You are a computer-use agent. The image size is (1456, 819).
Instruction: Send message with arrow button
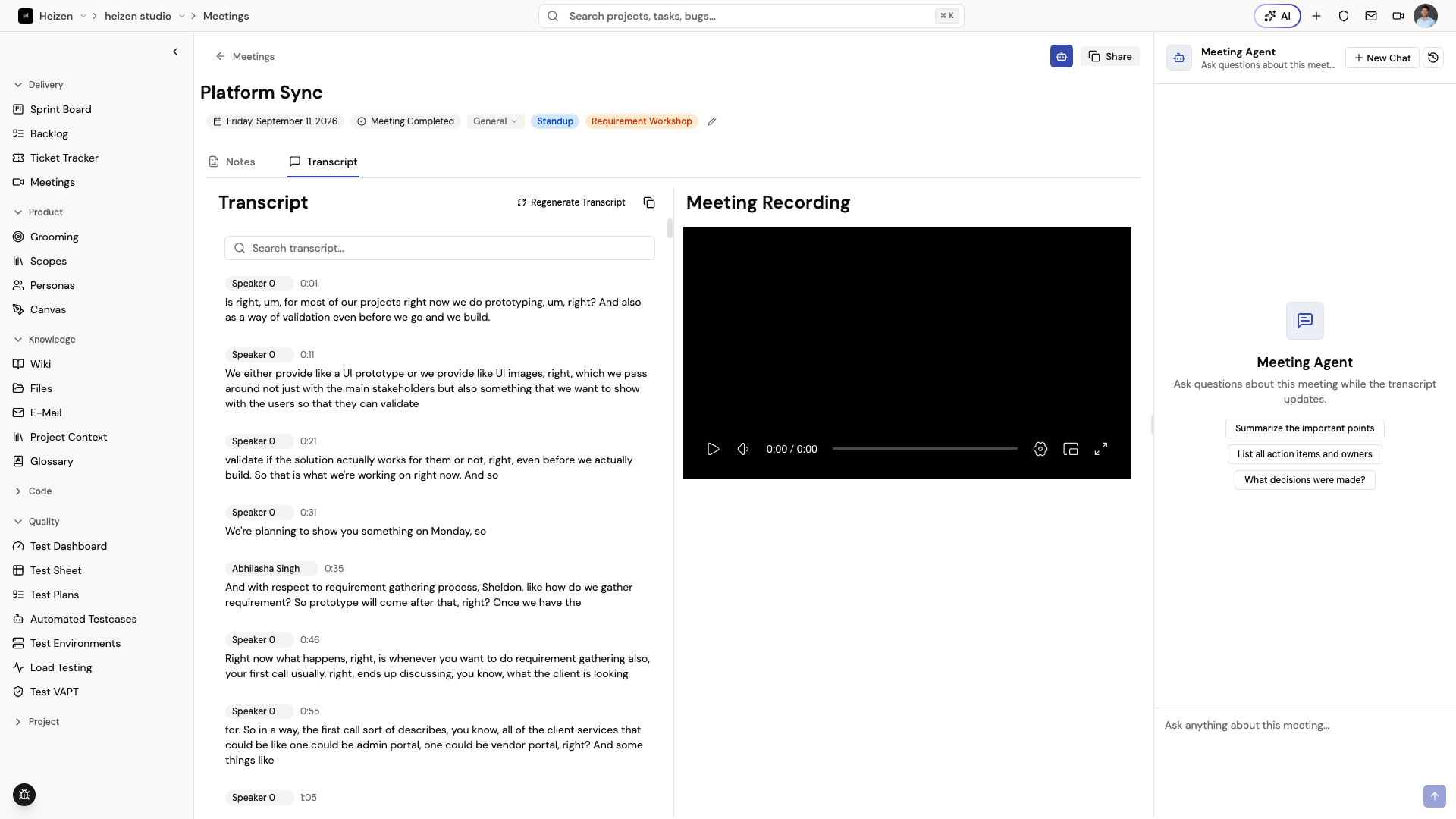point(1434,796)
